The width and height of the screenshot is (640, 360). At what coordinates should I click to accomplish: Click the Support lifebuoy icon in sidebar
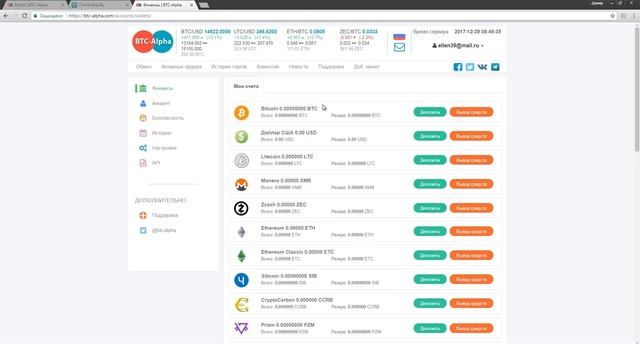coord(143,215)
